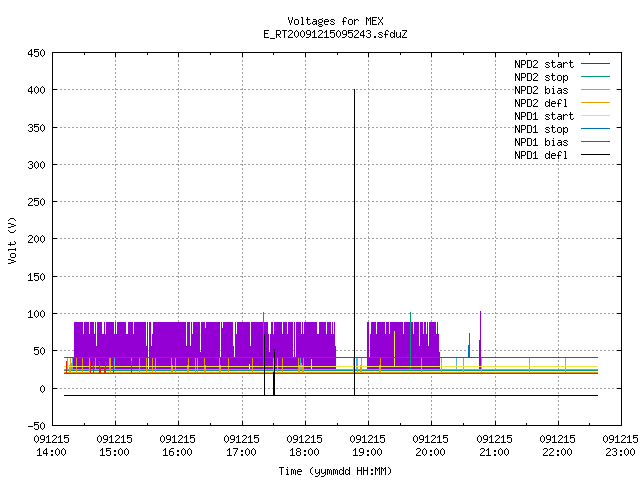The width and height of the screenshot is (640, 480).
Task: Click the Time (yymmdd HH:MM) x-axis label
Action: tap(335, 471)
